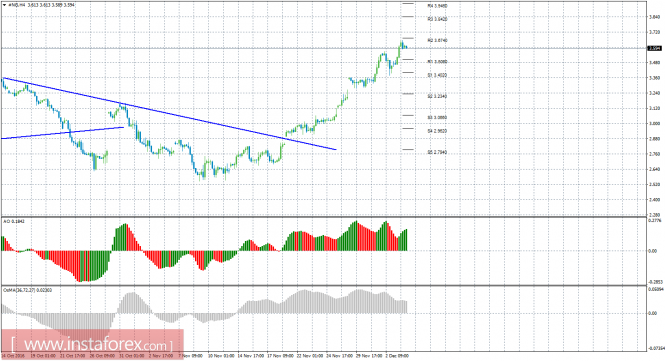Click the 2.640 price axis value
The height and width of the screenshot is (361, 665).
click(654, 169)
